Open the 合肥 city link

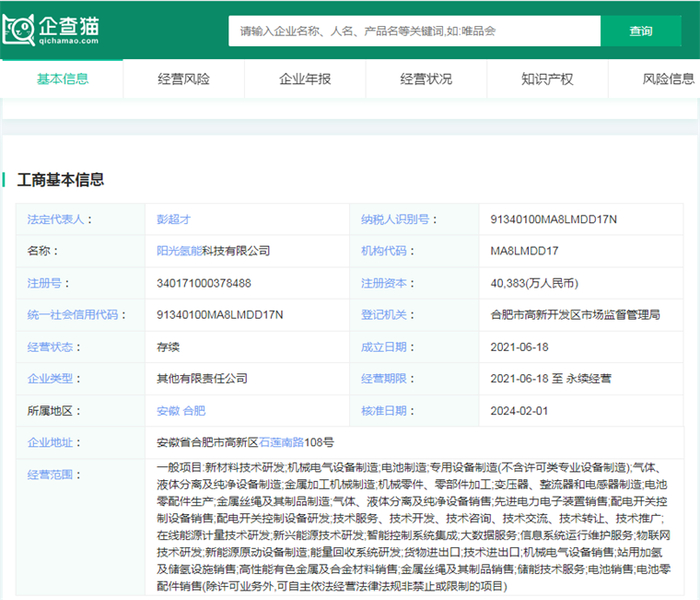pyautogui.click(x=194, y=410)
